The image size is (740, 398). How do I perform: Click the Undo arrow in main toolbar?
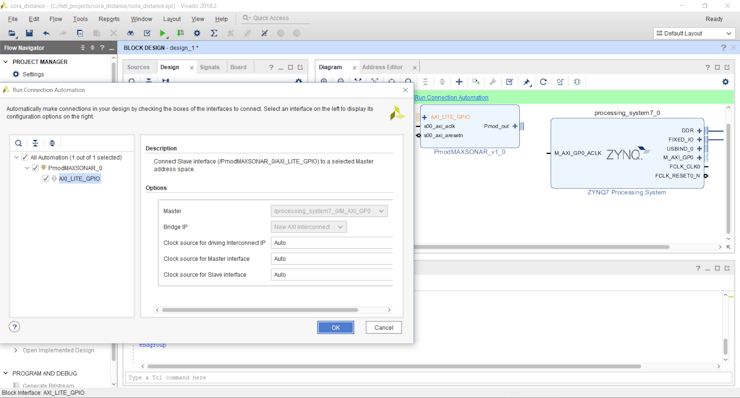point(46,33)
